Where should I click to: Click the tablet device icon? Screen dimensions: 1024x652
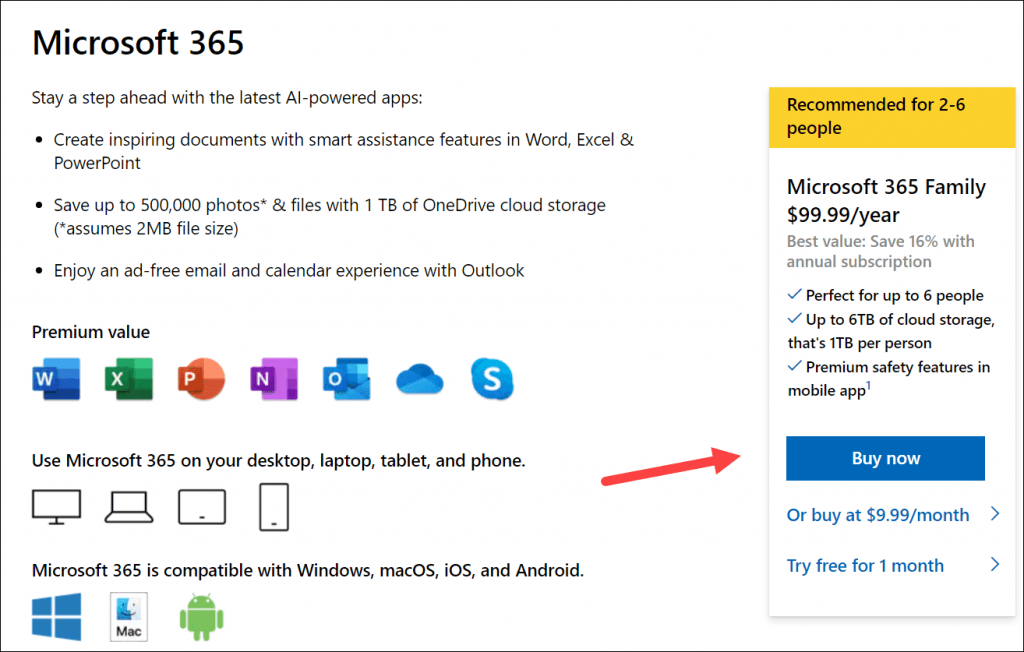(x=202, y=507)
